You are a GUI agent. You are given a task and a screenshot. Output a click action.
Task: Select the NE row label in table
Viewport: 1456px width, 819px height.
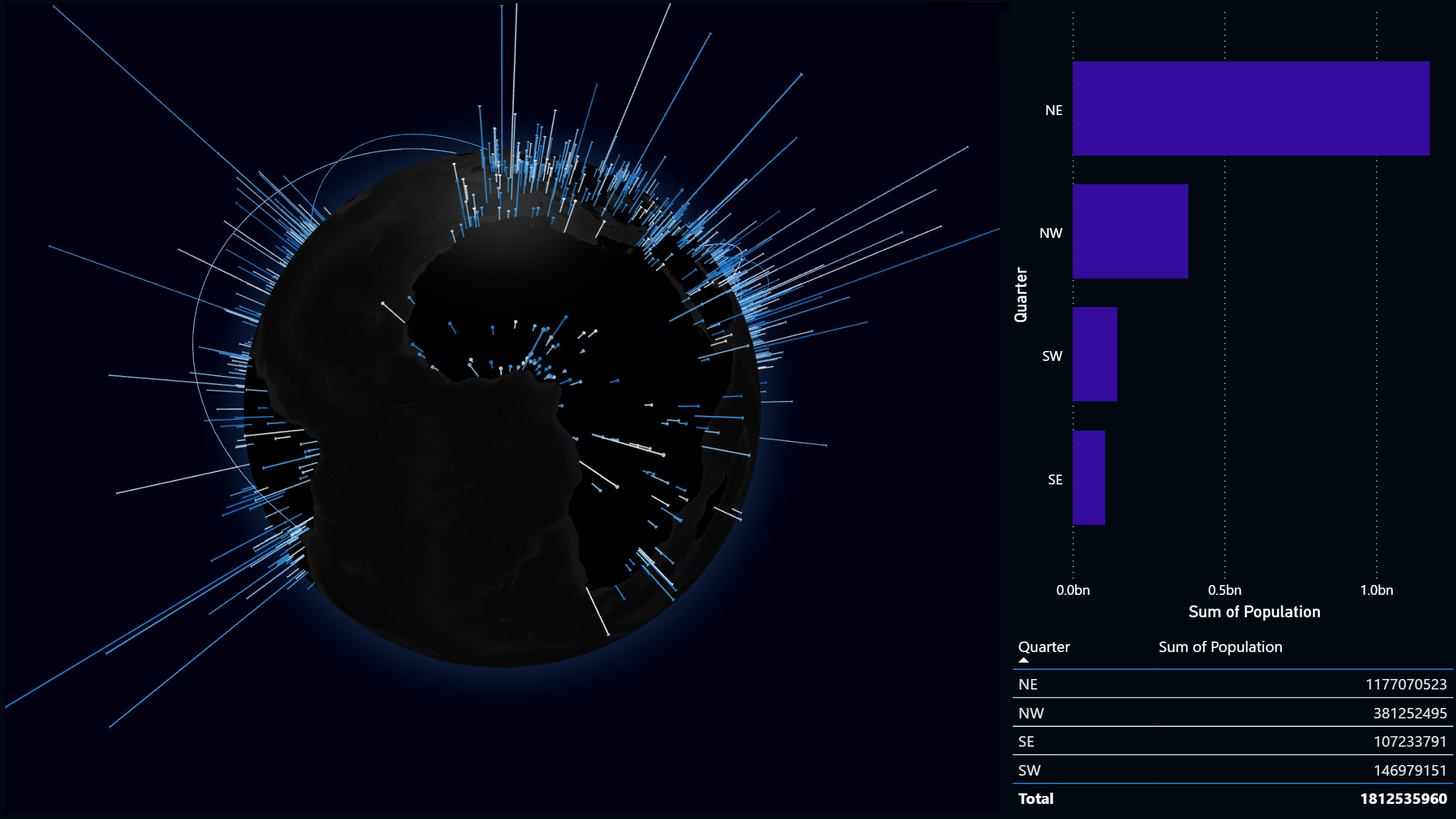[x=1028, y=684]
